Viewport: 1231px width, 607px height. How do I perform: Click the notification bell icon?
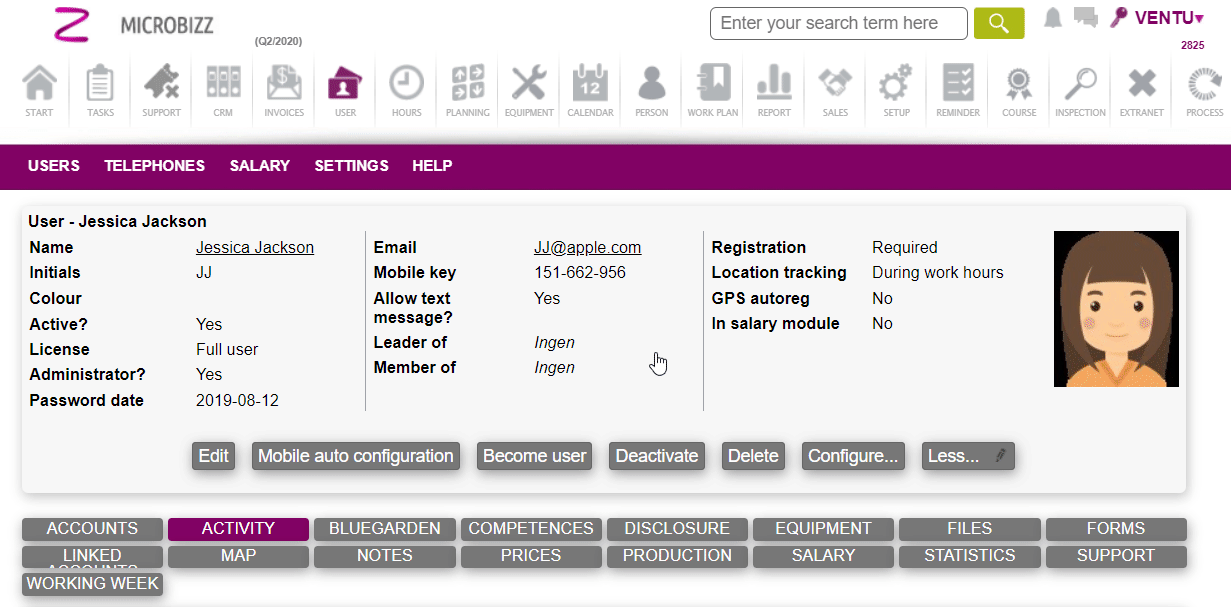pos(1053,18)
